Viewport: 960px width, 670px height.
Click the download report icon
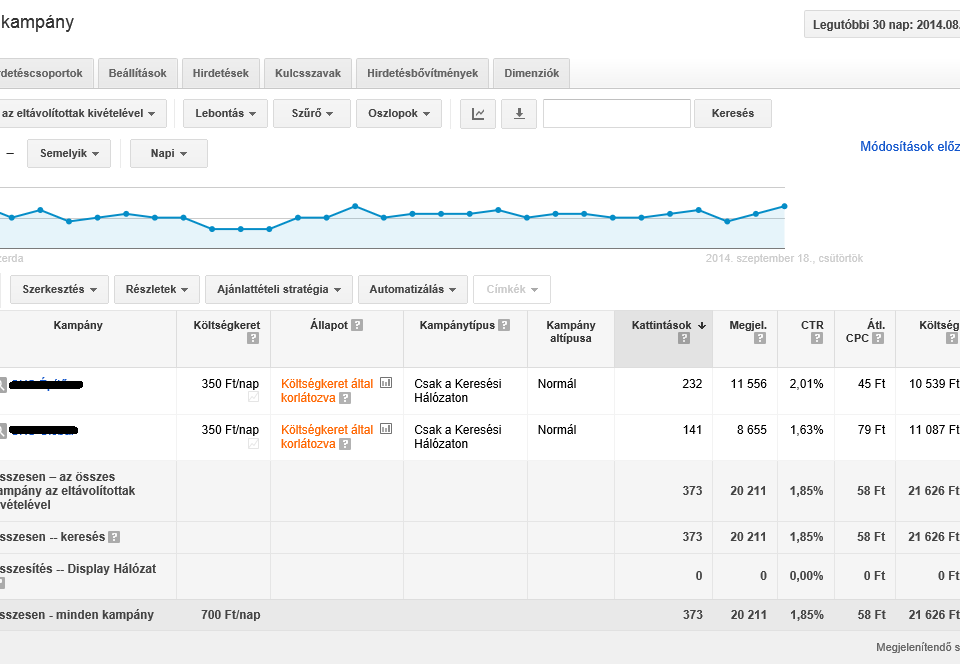pyautogui.click(x=519, y=114)
